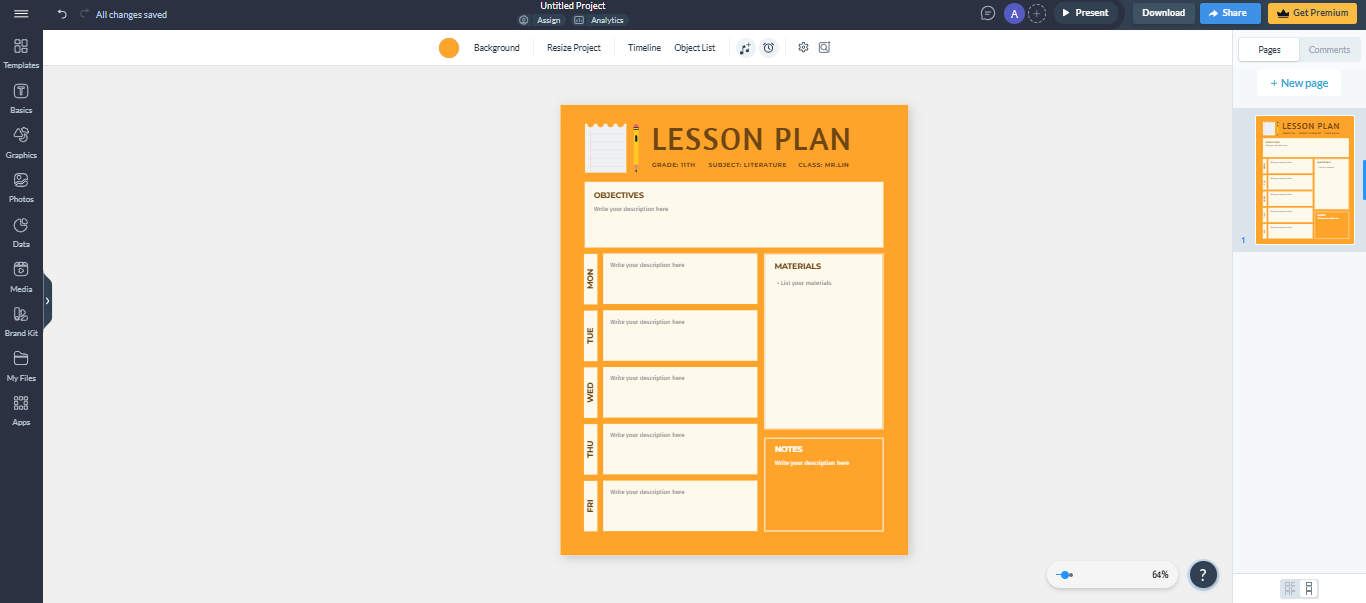Open the Photos panel

20,185
